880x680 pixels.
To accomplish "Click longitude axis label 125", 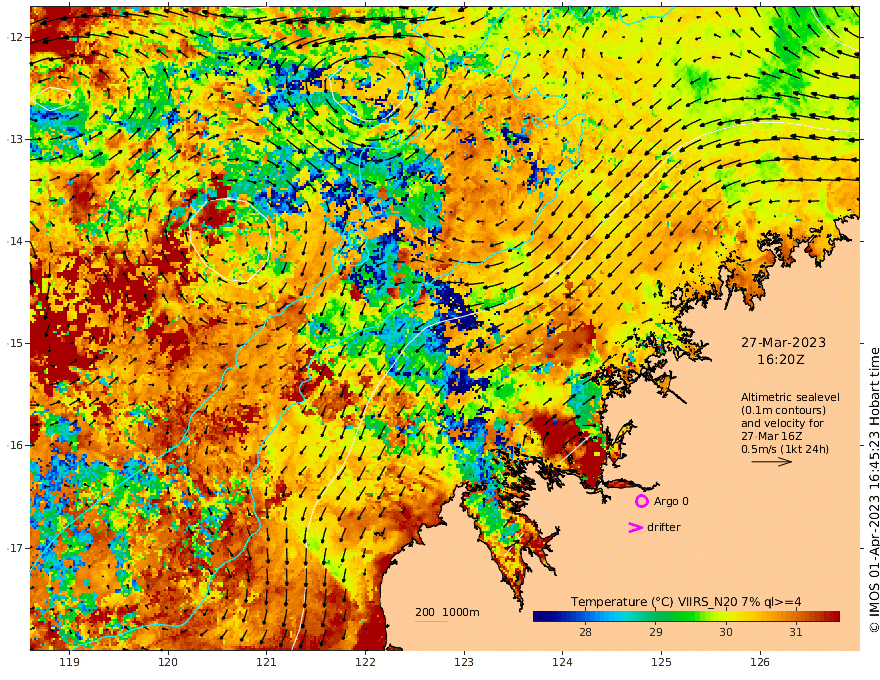I will click(x=661, y=662).
